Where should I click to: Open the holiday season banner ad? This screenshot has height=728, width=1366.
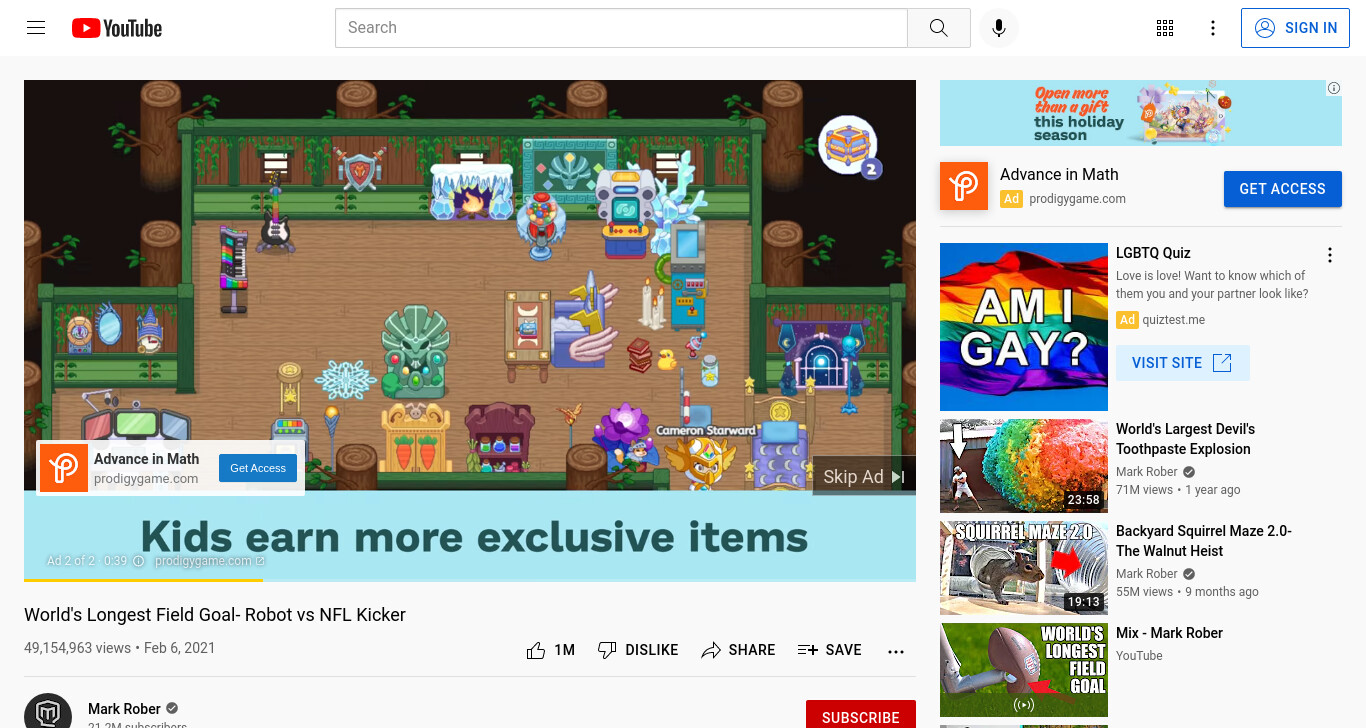tap(1141, 113)
